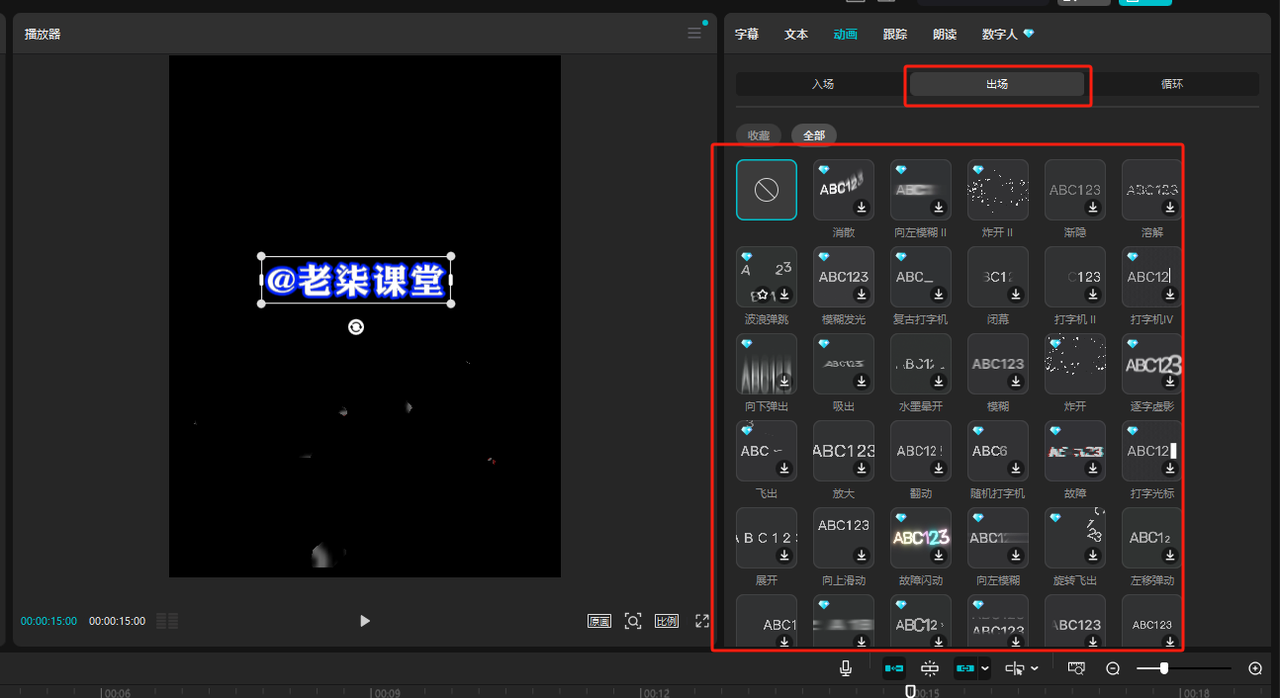This screenshot has height=698, width=1280.
Task: Click the fullscreen preview icon in player
Action: click(702, 621)
